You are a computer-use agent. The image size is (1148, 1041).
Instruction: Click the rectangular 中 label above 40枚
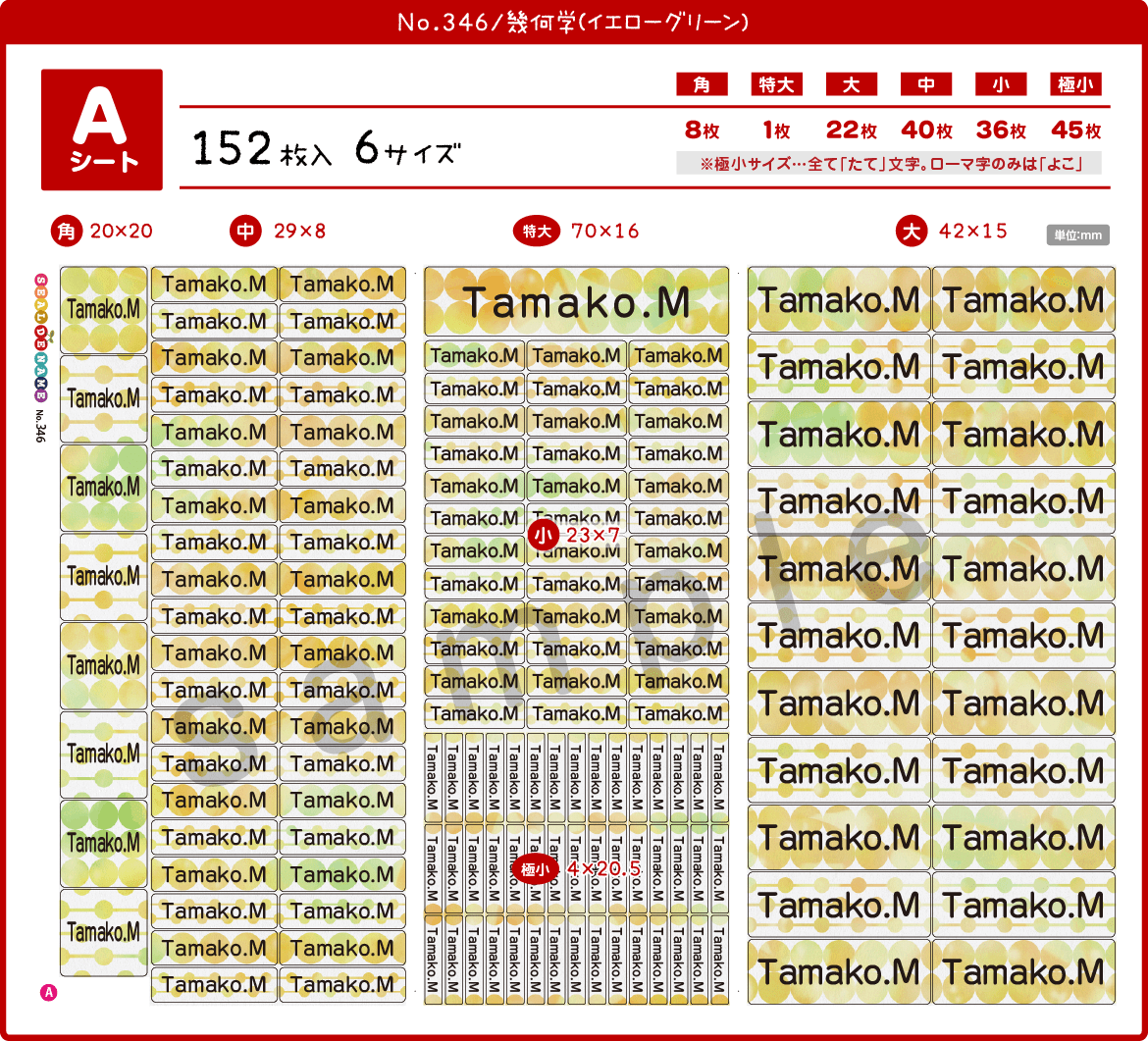[x=926, y=84]
